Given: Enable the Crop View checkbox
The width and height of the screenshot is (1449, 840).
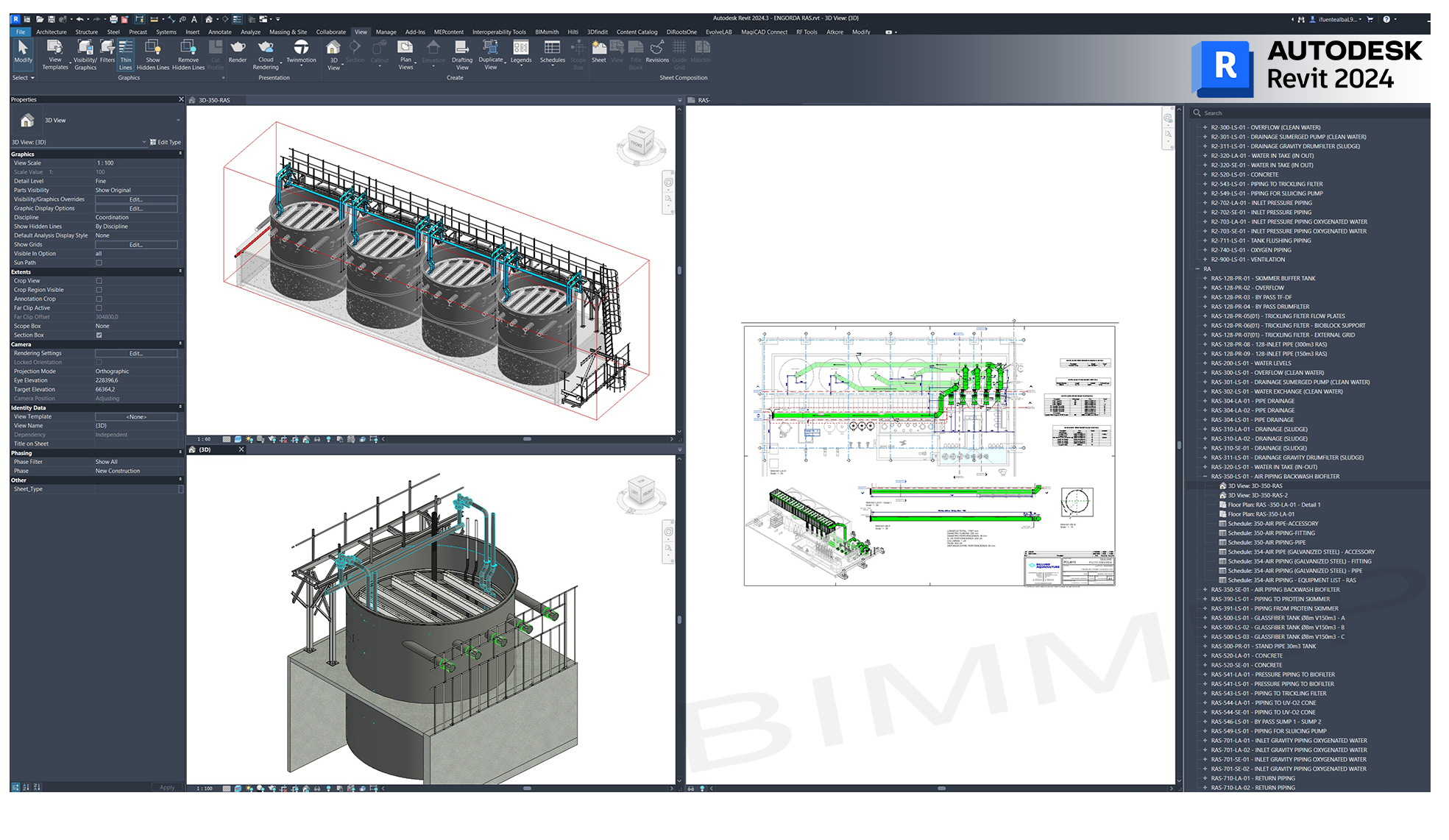Looking at the screenshot, I should click(x=99, y=281).
